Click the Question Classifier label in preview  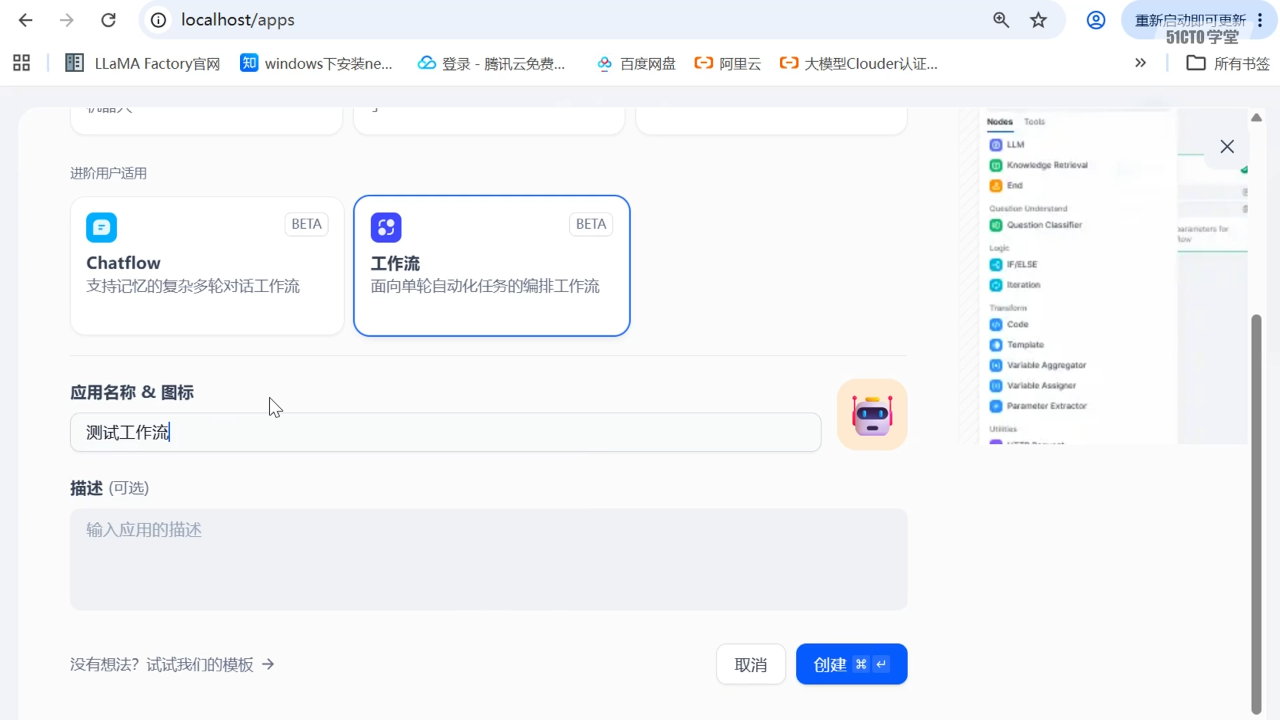tap(1045, 225)
